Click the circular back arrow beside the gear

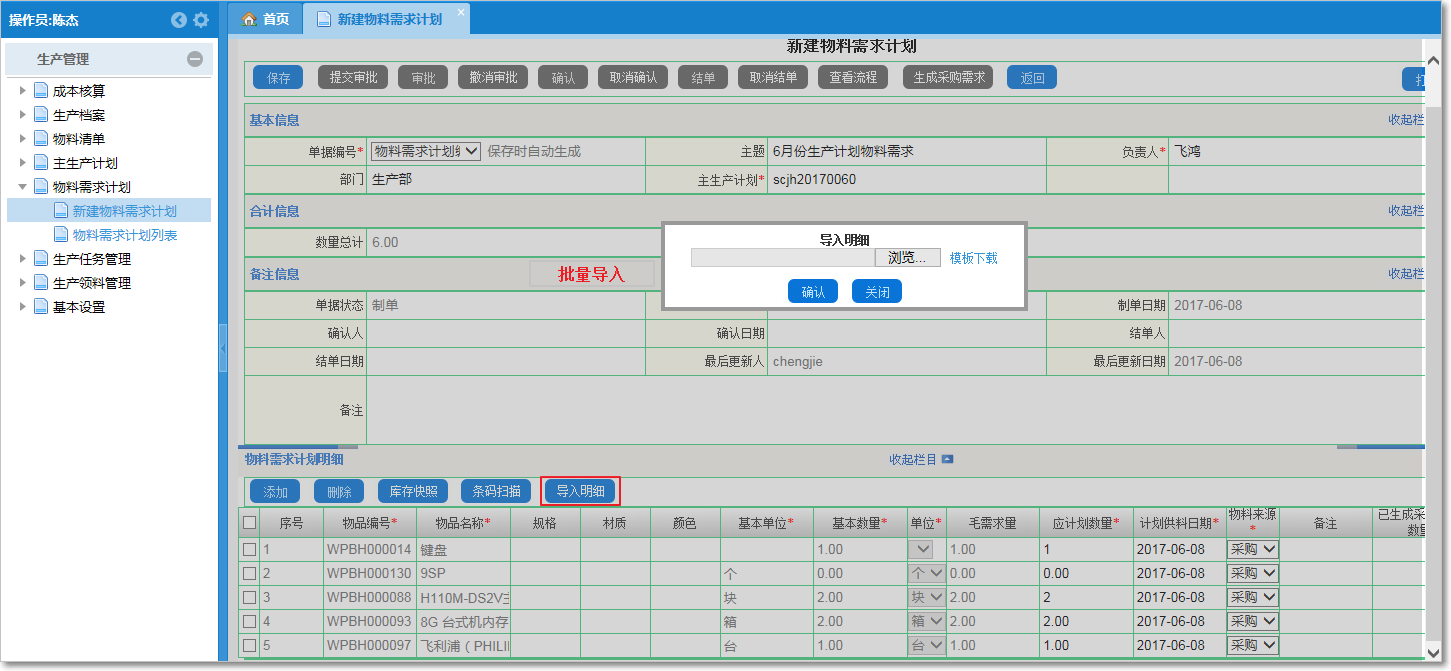[x=178, y=19]
